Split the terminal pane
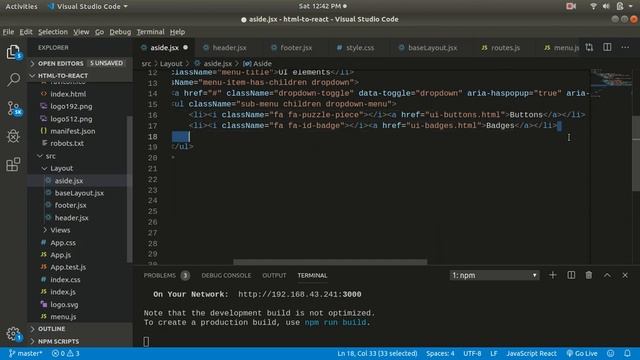Viewport: 640px width, 360px height. [x=571, y=275]
